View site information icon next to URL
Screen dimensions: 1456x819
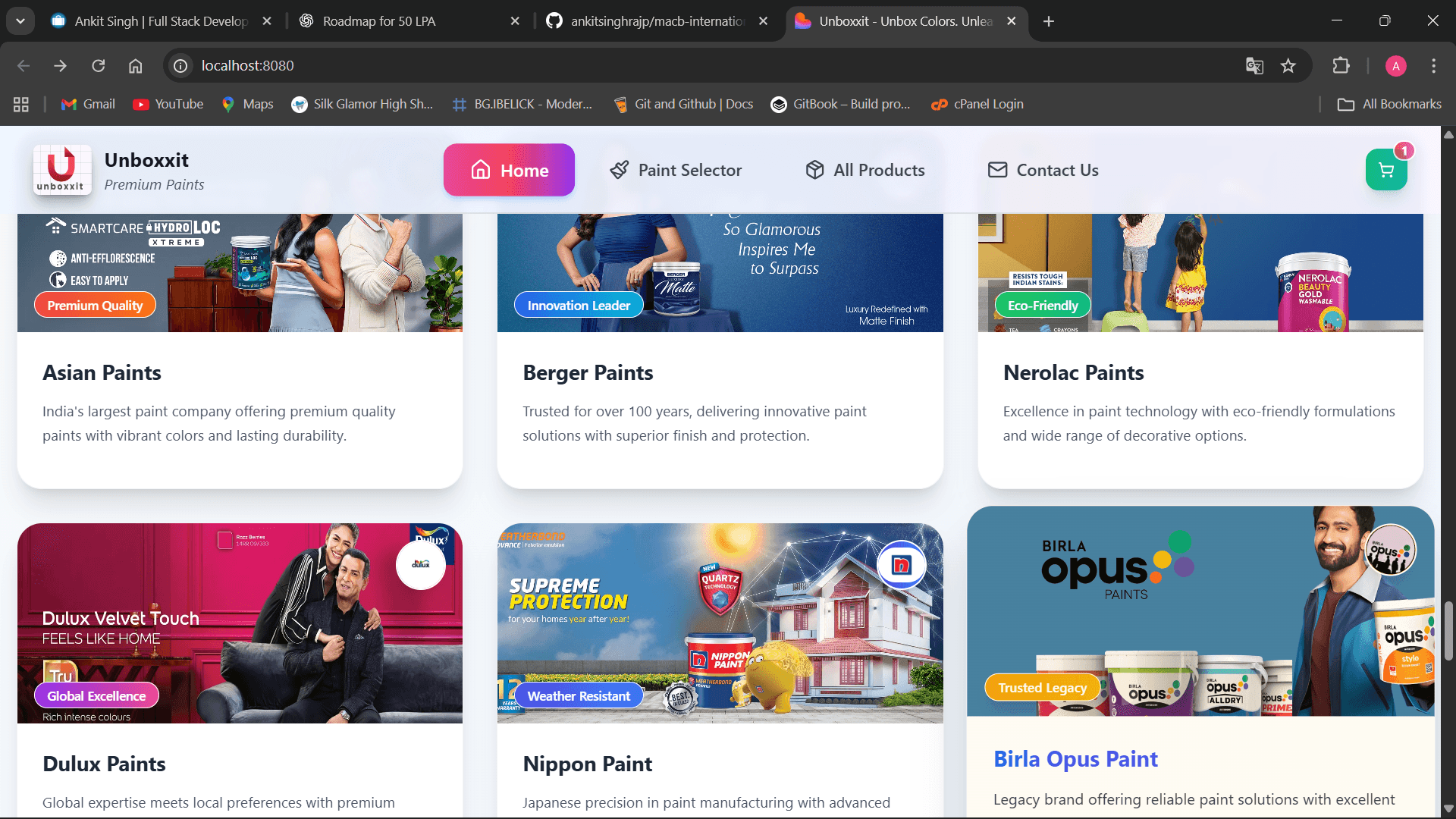pos(180,66)
